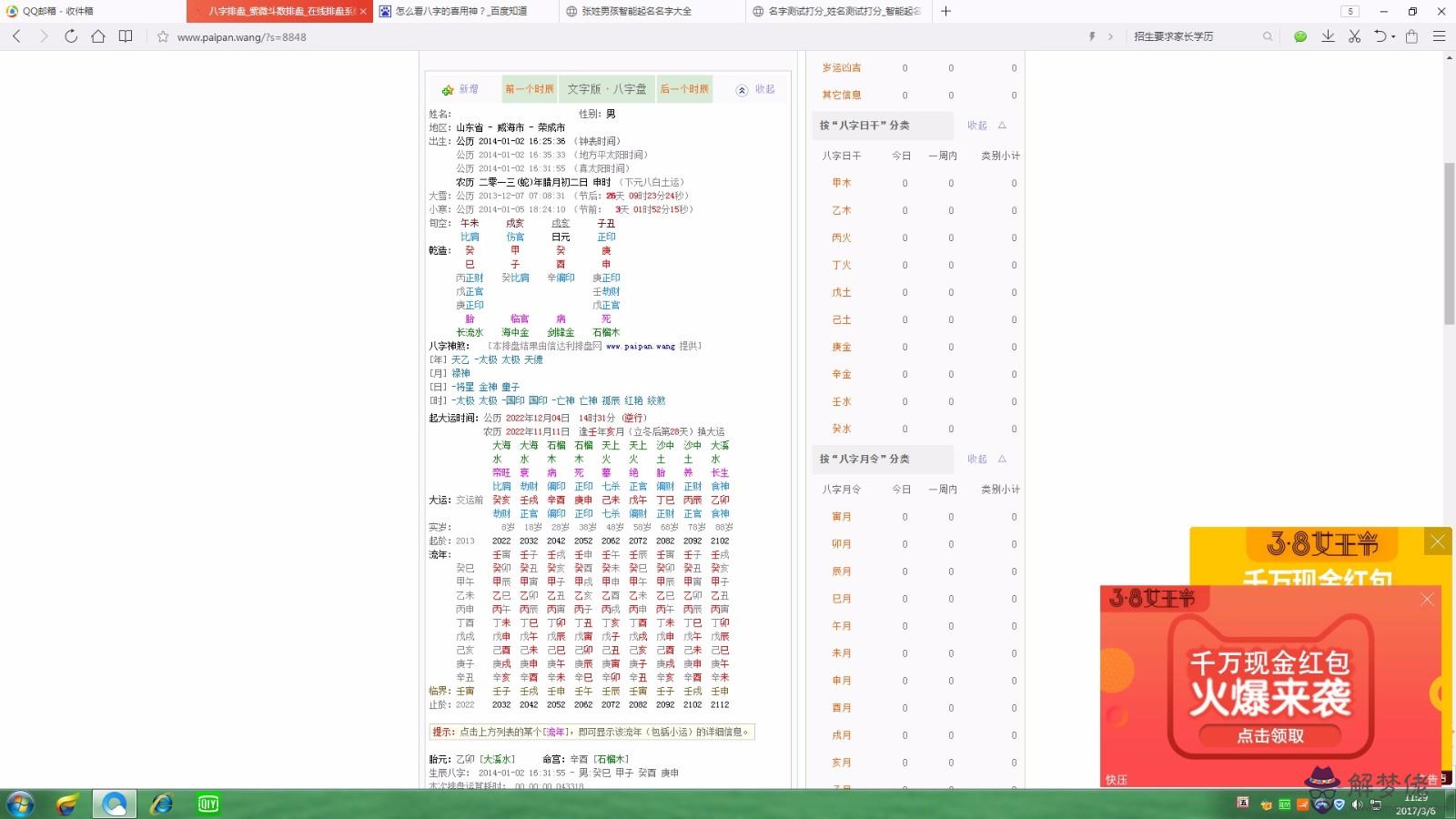Screen dimensions: 1456x819
Task: Open the reading mode book icon
Action: click(x=126, y=36)
